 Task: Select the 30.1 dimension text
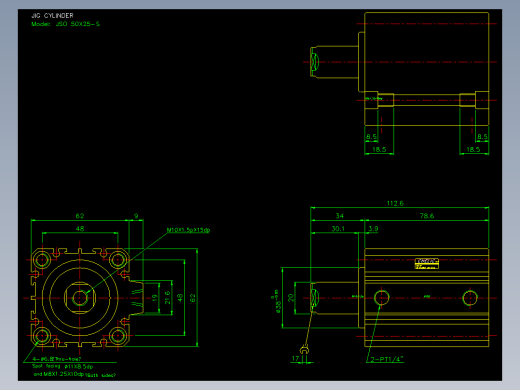point(338,229)
